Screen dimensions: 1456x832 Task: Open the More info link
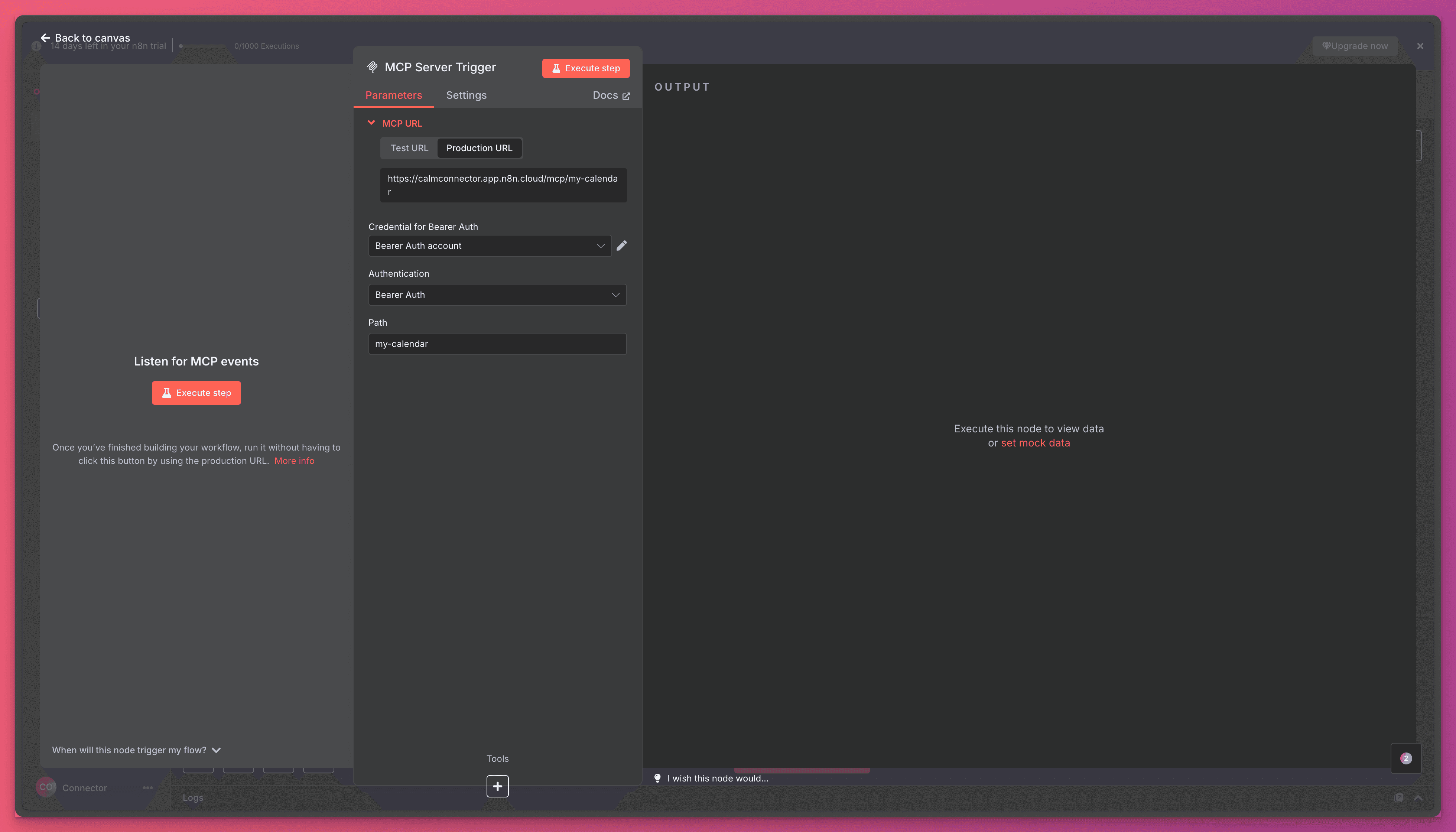click(294, 461)
